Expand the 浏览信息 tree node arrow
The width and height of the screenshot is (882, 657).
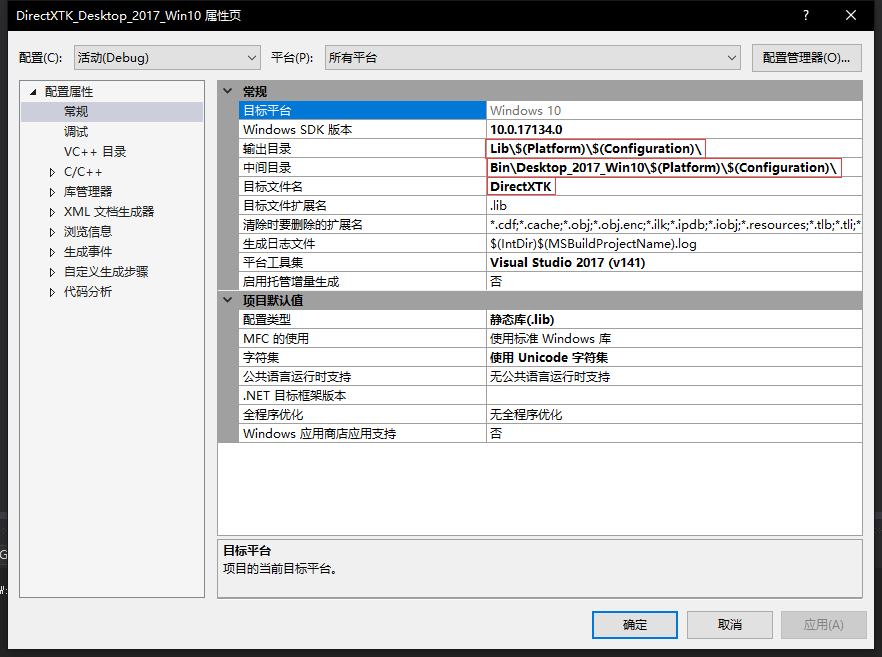coord(52,232)
